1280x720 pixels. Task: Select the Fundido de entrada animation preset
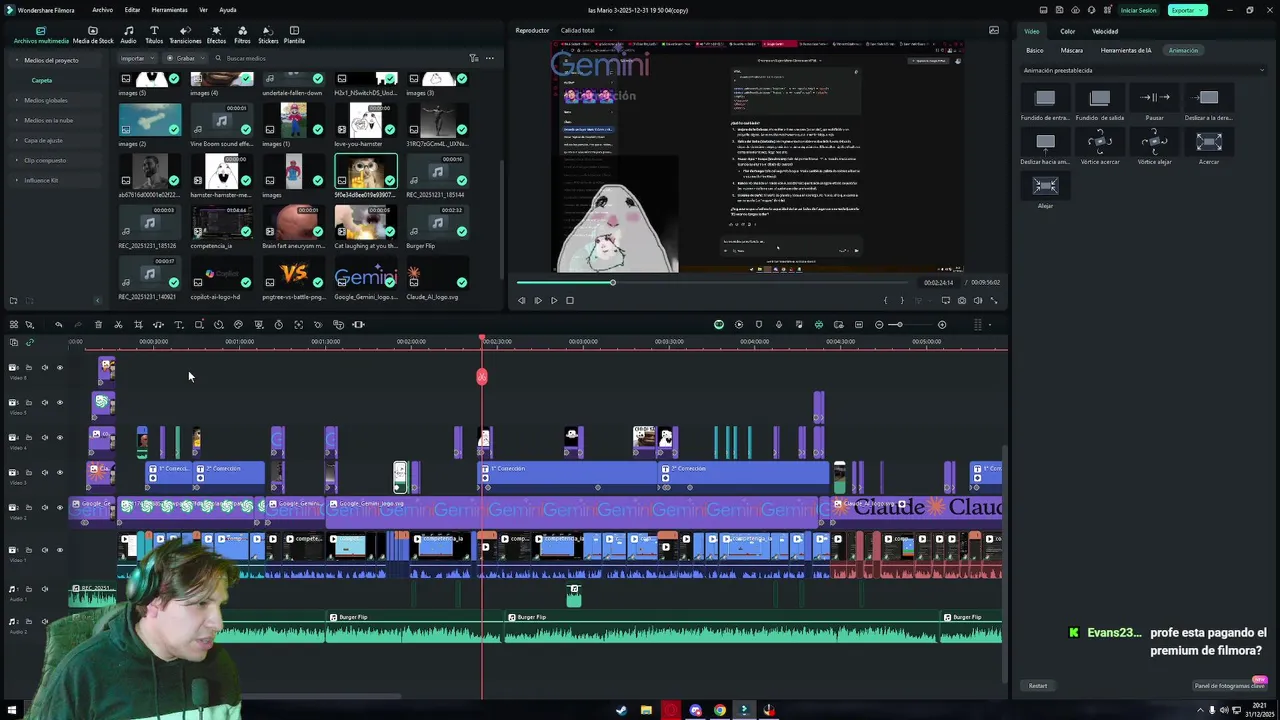pos(1045,104)
